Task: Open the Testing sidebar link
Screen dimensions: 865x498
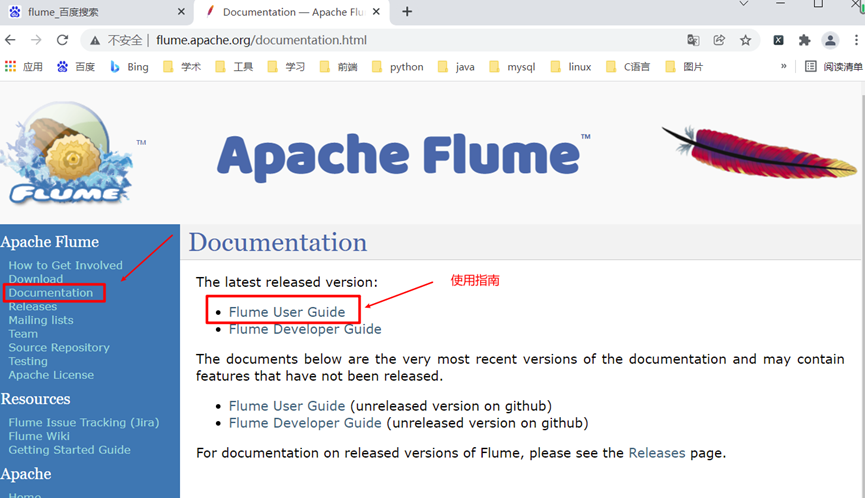Action: click(28, 362)
